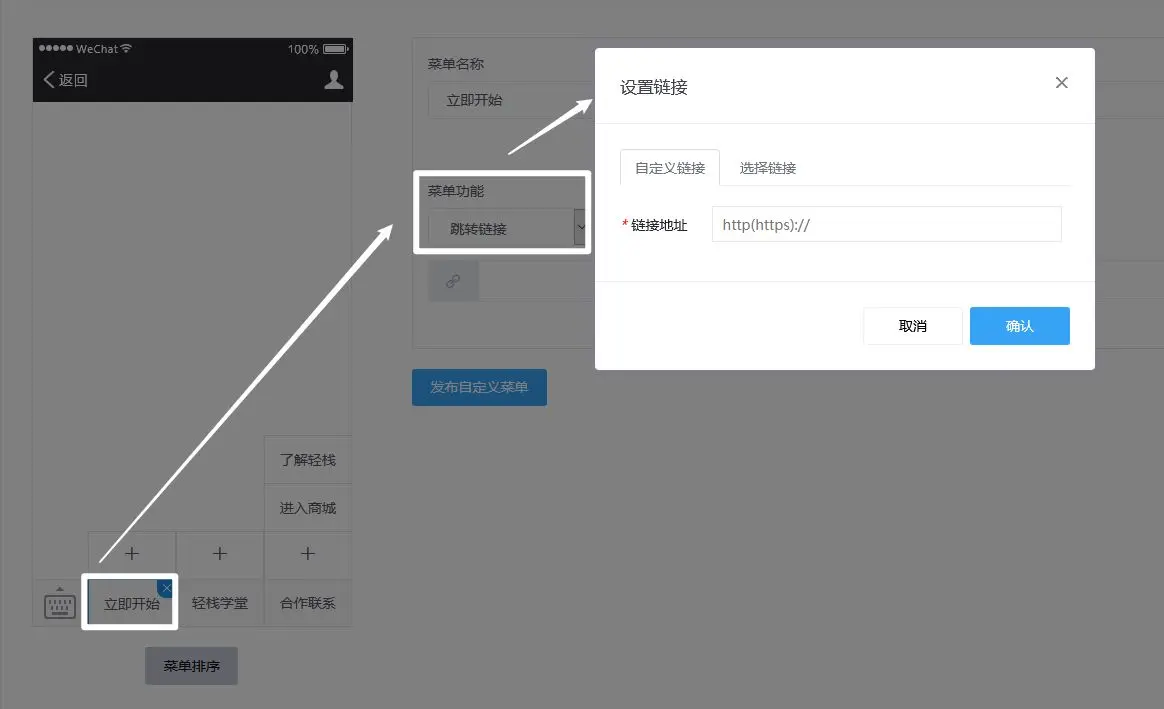Viewport: 1164px width, 709px height.
Task: Confirm link with 确认 button
Action: (1019, 326)
